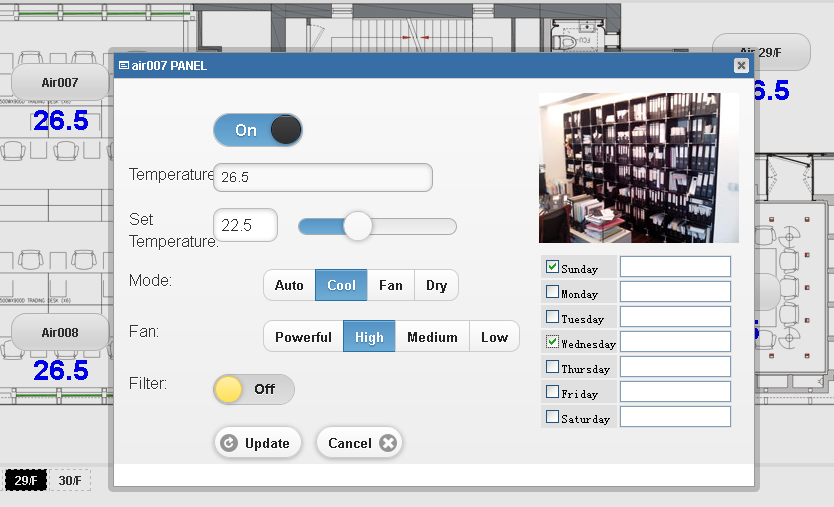Set fan speed to Powerful

pos(303,337)
